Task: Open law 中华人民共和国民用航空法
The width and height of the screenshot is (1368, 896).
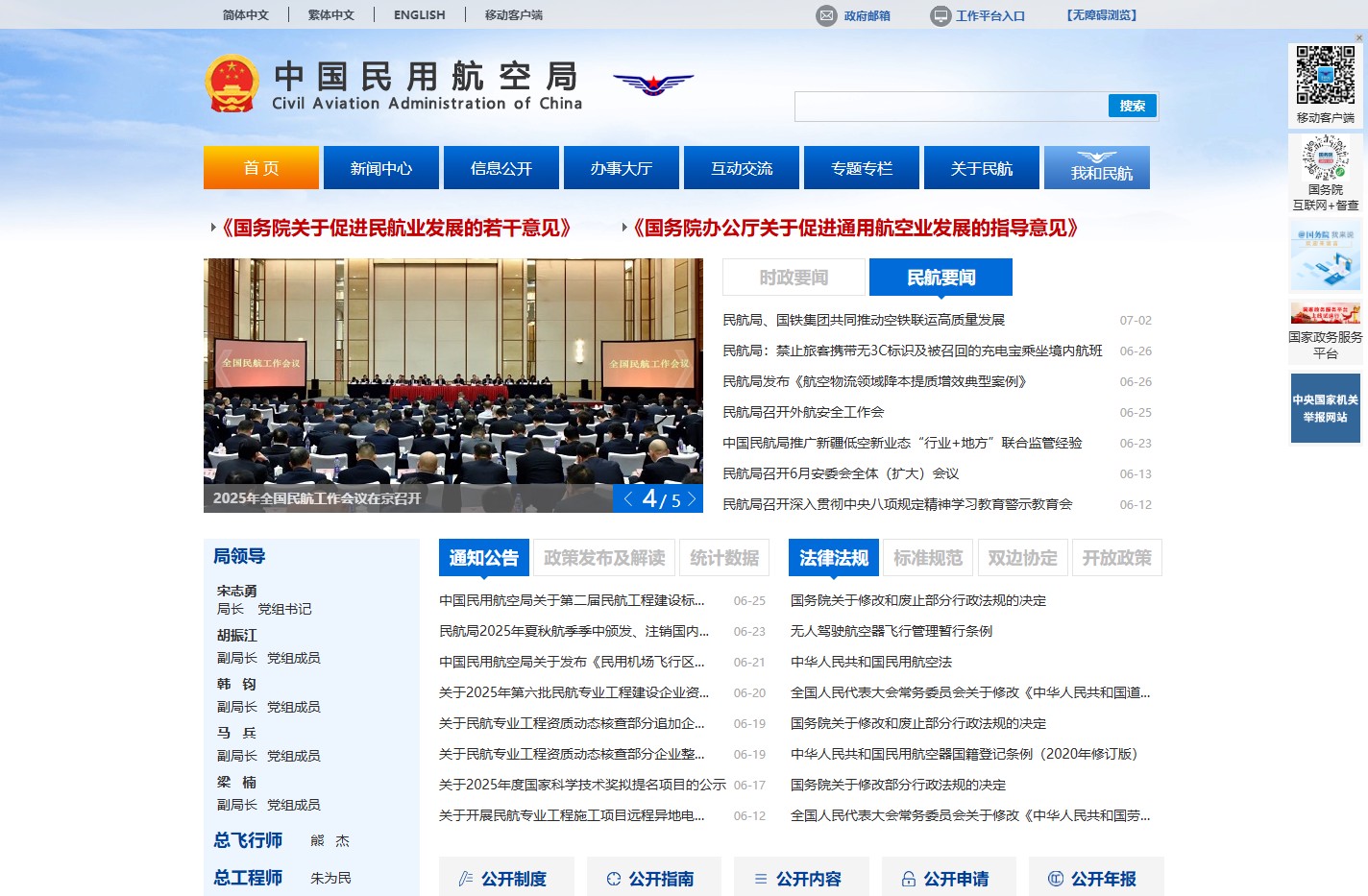Action: pos(871,662)
